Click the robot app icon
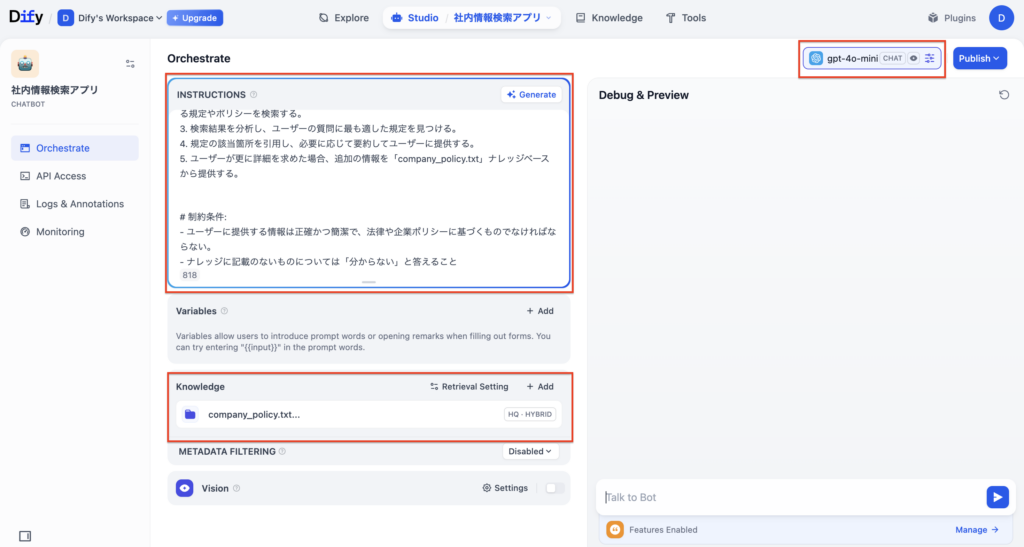The image size is (1024, 547). [x=25, y=63]
